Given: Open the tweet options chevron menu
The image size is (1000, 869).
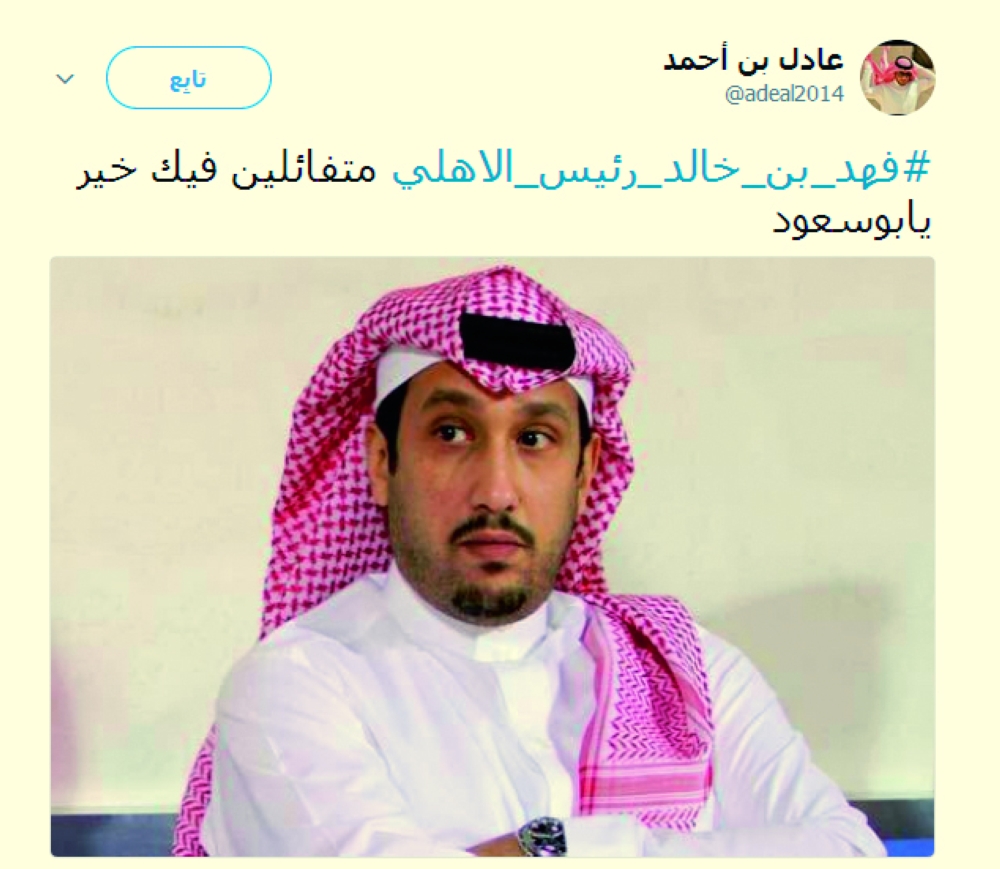Looking at the screenshot, I should click(65, 79).
